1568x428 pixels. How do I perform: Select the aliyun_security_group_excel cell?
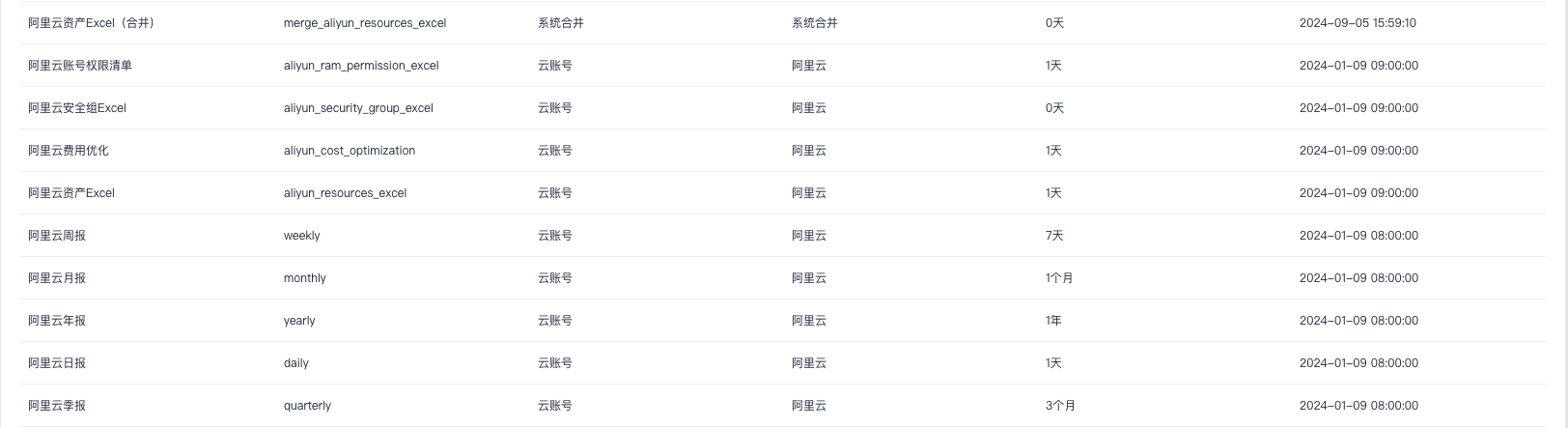tap(357, 108)
